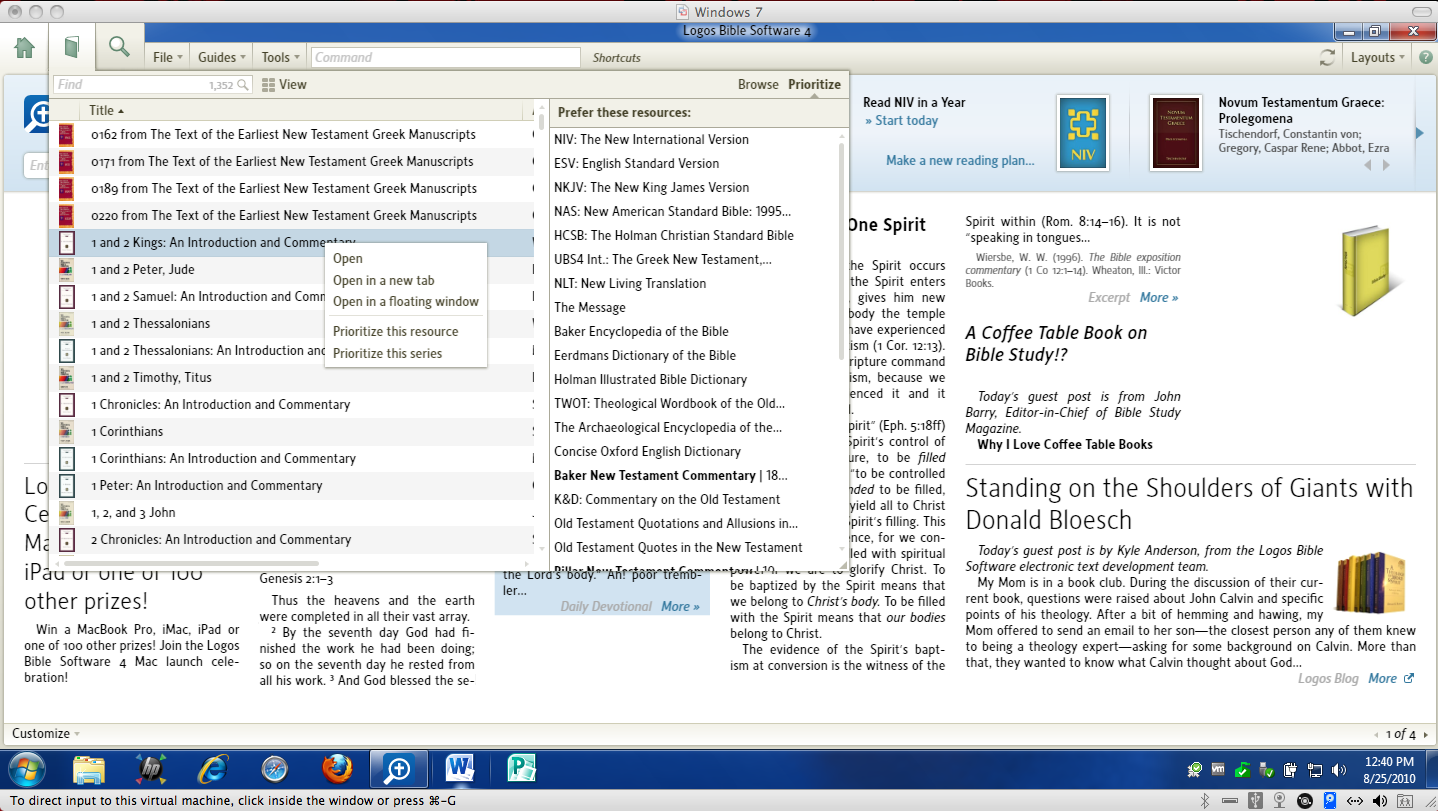Switch to the Browse tab
Screen dimensions: 1438x811
758,85
